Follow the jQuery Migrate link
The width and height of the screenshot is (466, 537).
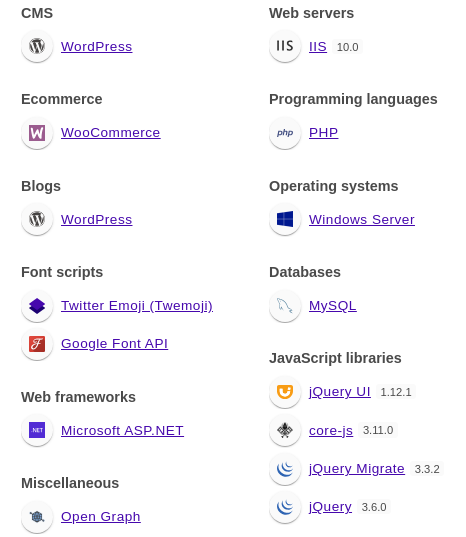(356, 469)
